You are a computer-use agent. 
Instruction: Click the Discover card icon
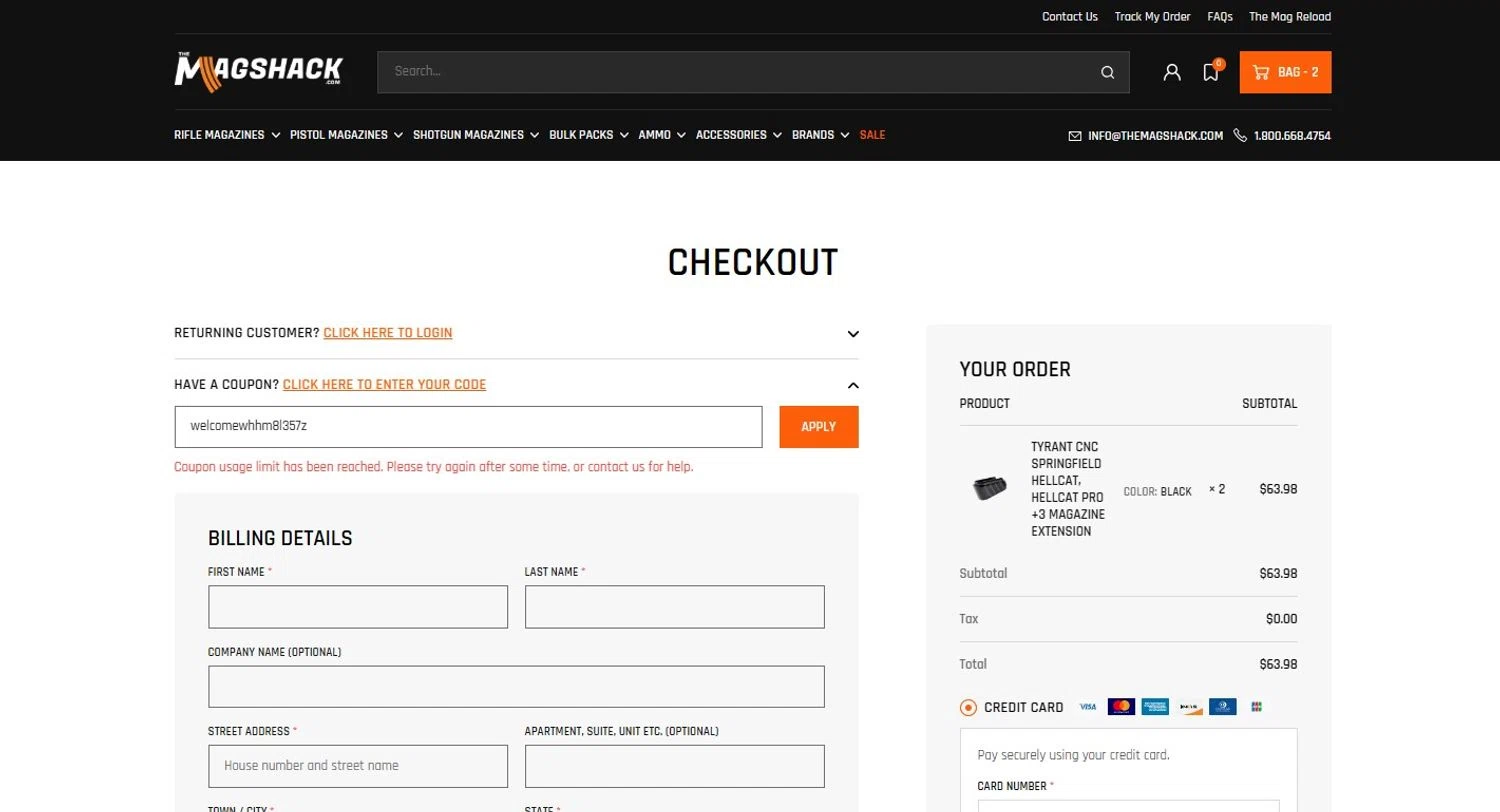coord(1189,707)
